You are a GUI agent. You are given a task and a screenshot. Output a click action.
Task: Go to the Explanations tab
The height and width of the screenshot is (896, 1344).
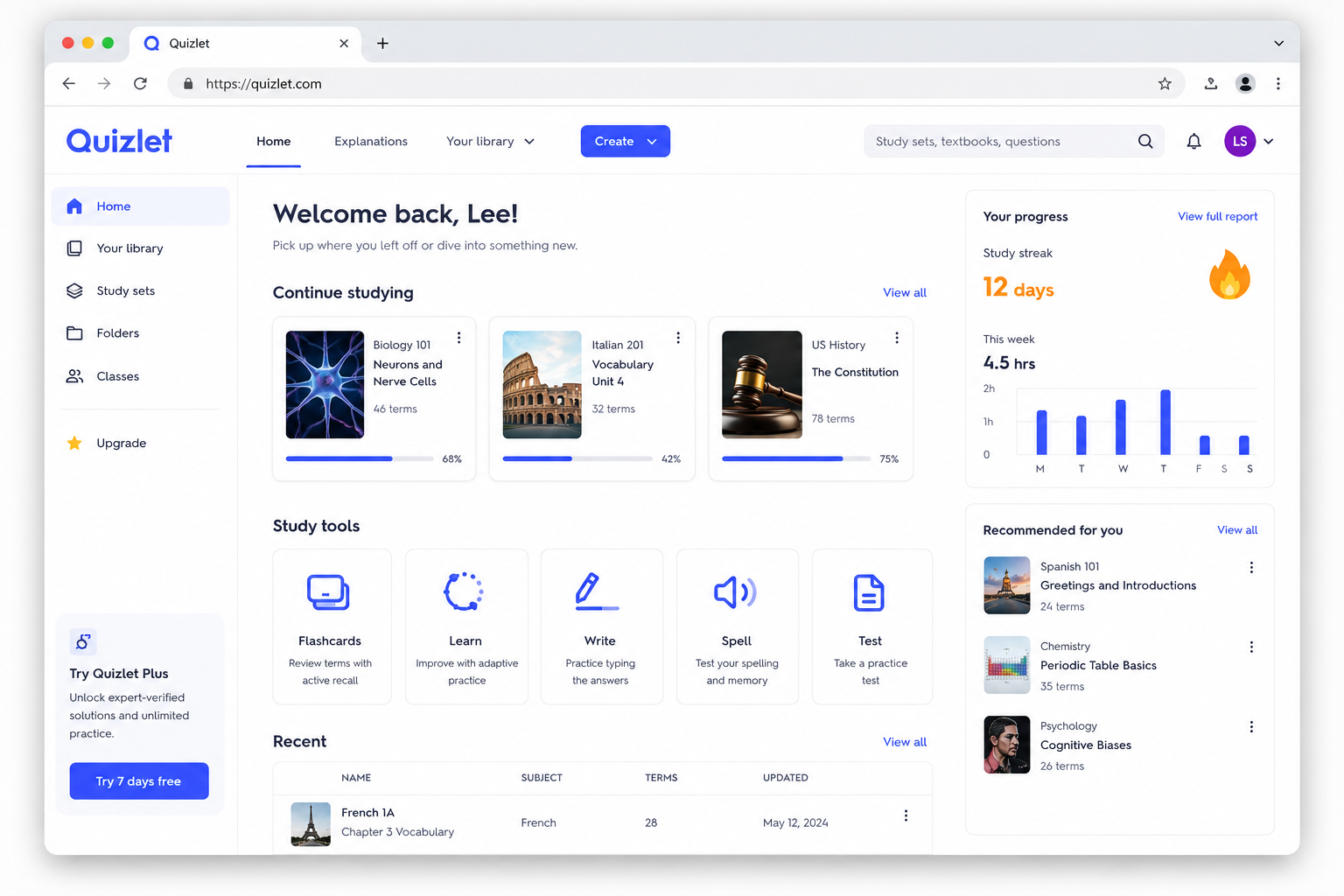tap(371, 142)
